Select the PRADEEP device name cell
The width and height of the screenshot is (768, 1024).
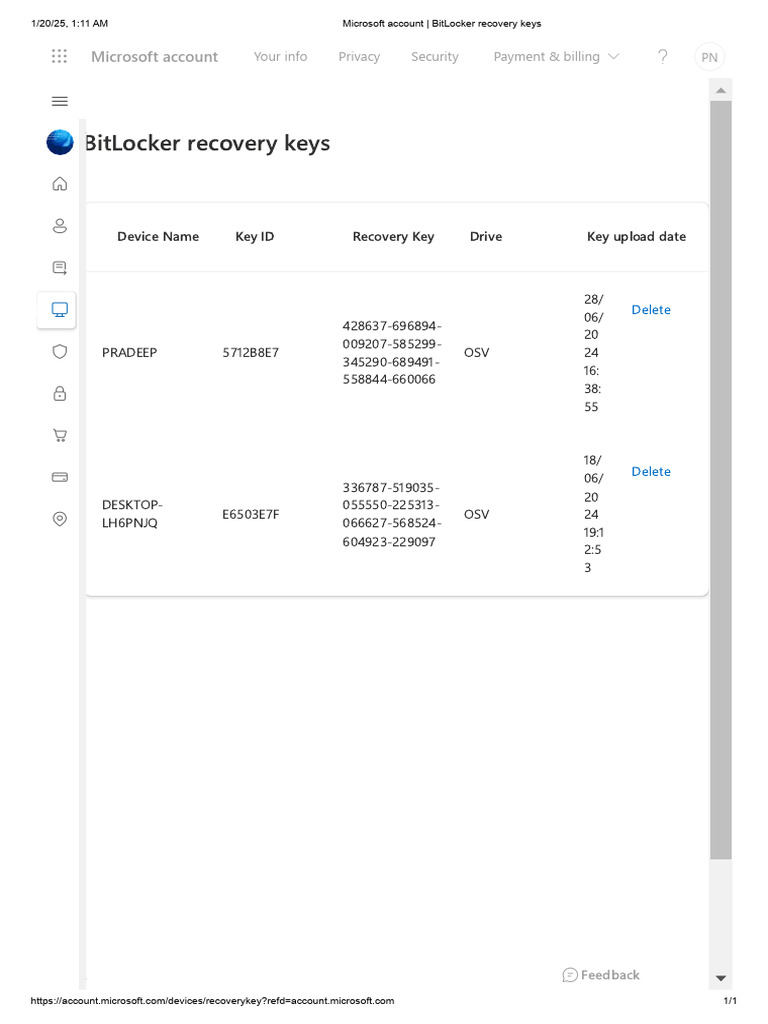(x=129, y=353)
